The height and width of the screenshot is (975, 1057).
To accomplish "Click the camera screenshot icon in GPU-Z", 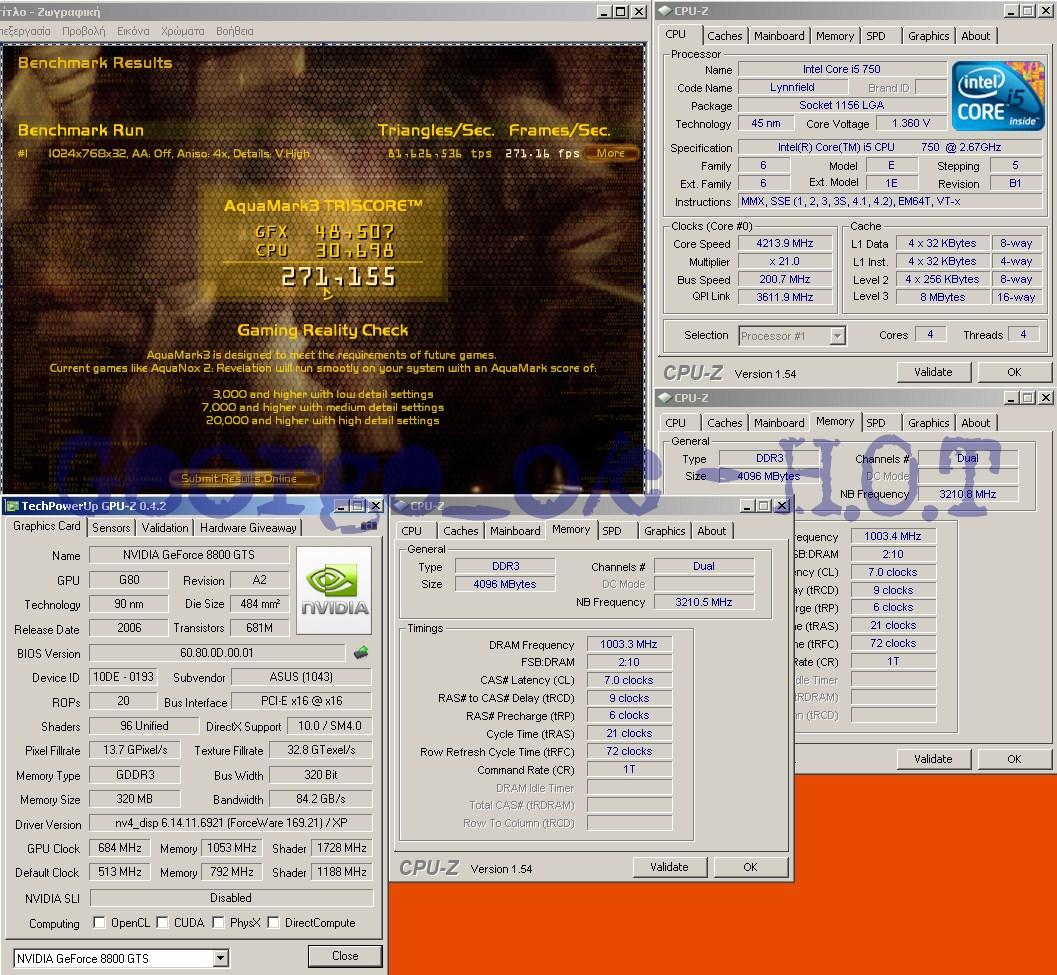I will (x=369, y=525).
